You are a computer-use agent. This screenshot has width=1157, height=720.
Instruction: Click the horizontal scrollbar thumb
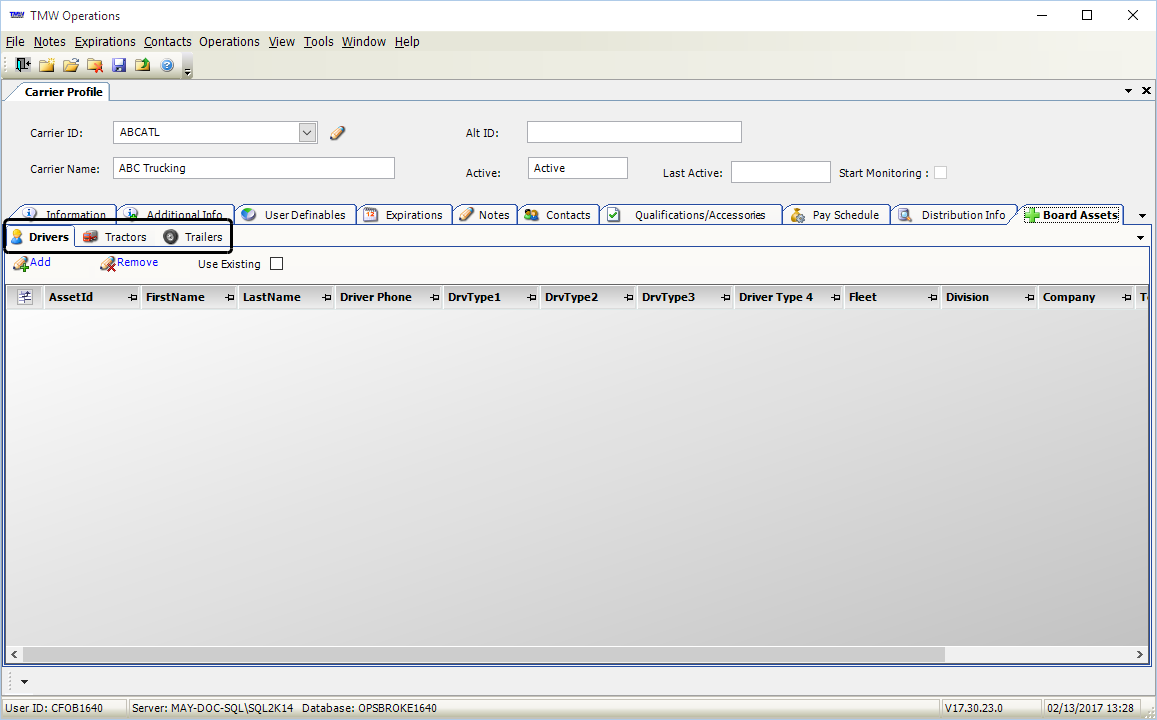[x=484, y=654]
